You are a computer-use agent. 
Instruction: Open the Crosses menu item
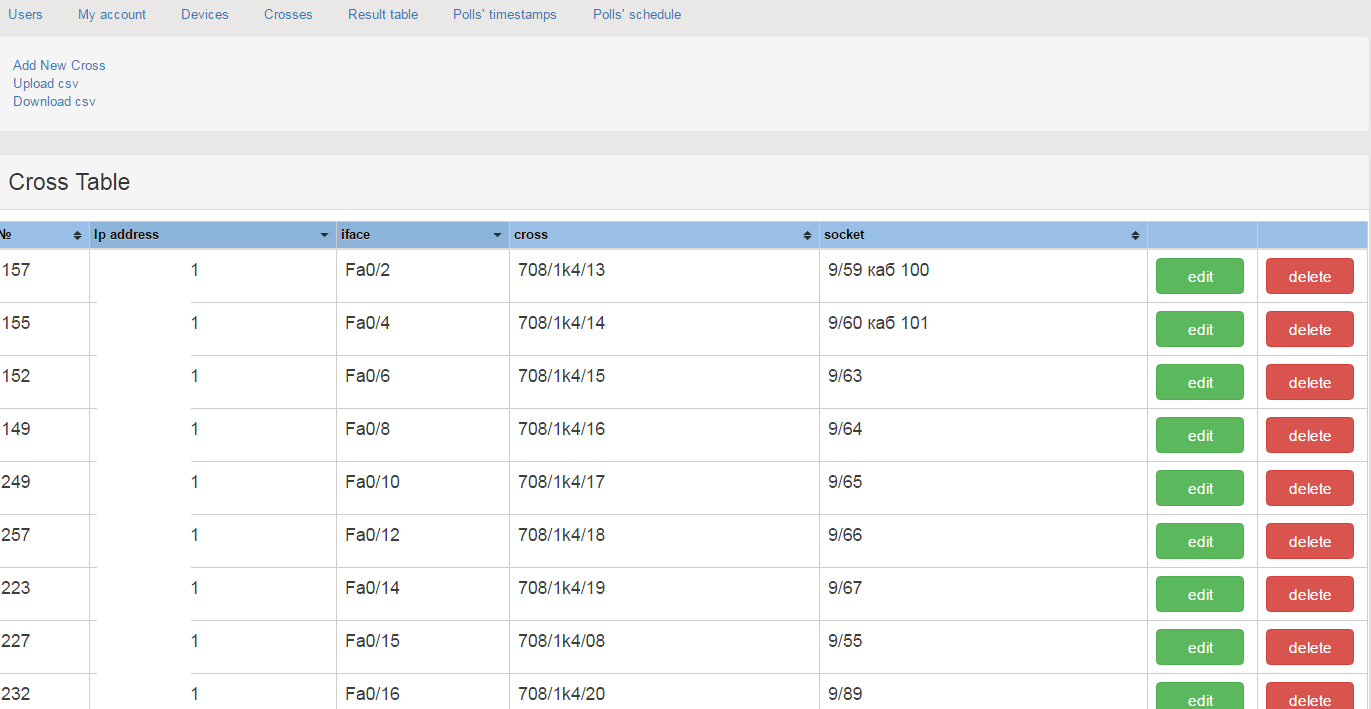click(x=288, y=15)
